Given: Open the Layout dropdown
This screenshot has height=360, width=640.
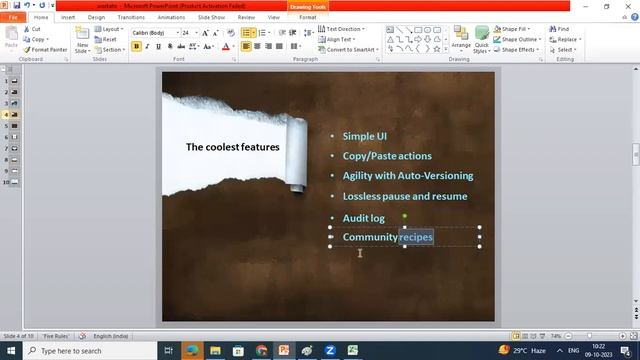Looking at the screenshot, I should [x=109, y=29].
